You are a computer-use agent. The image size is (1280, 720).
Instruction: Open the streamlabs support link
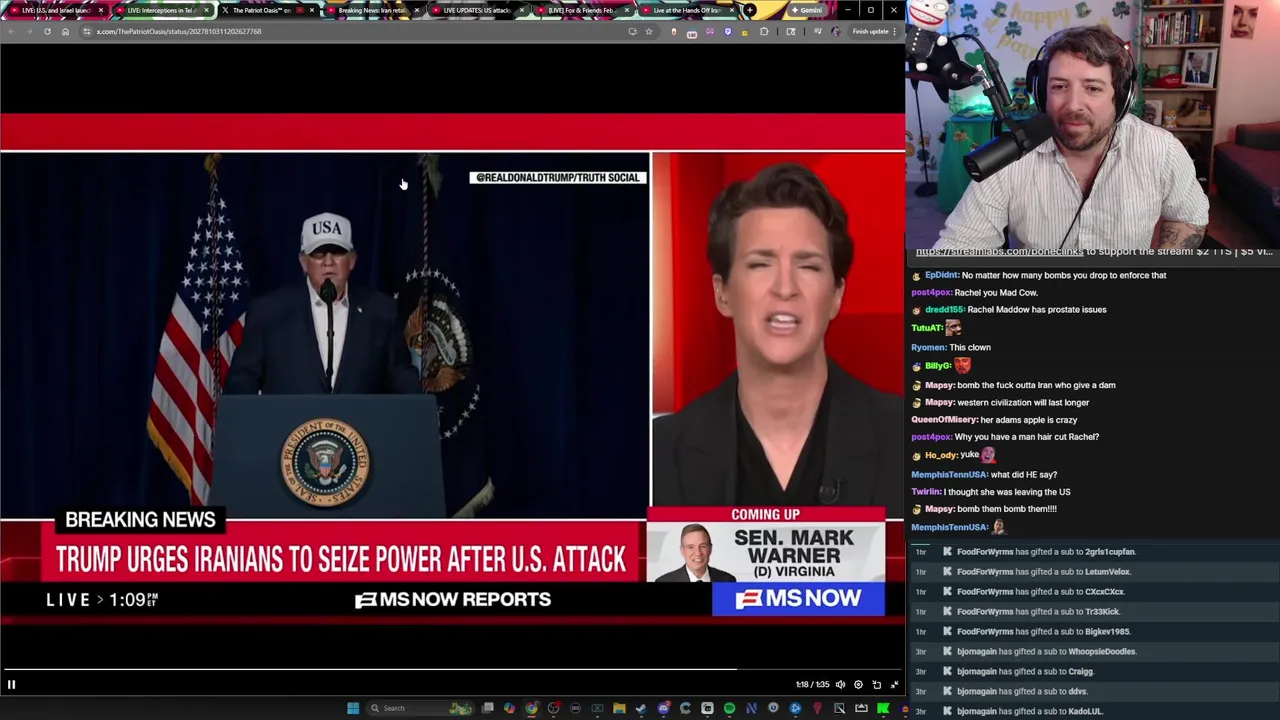[999, 252]
